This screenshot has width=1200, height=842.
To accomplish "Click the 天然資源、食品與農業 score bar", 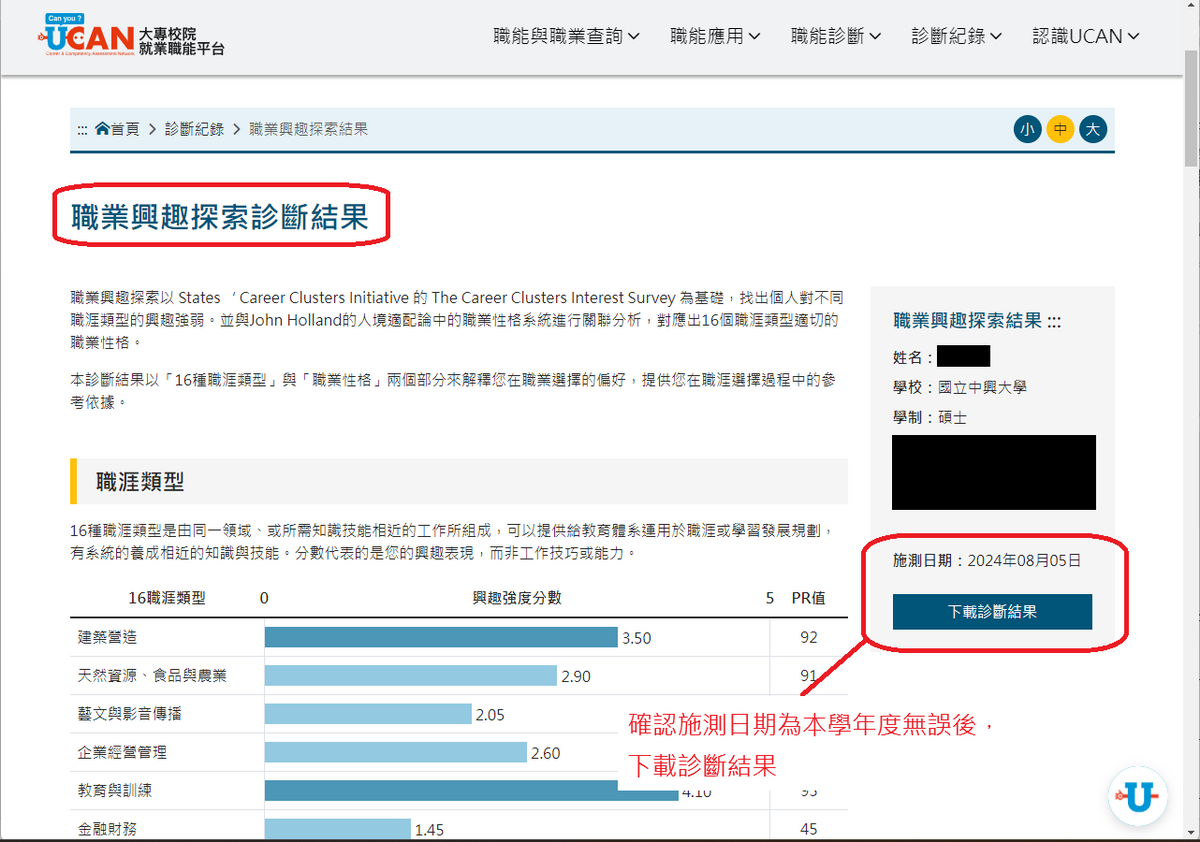I will [x=411, y=676].
